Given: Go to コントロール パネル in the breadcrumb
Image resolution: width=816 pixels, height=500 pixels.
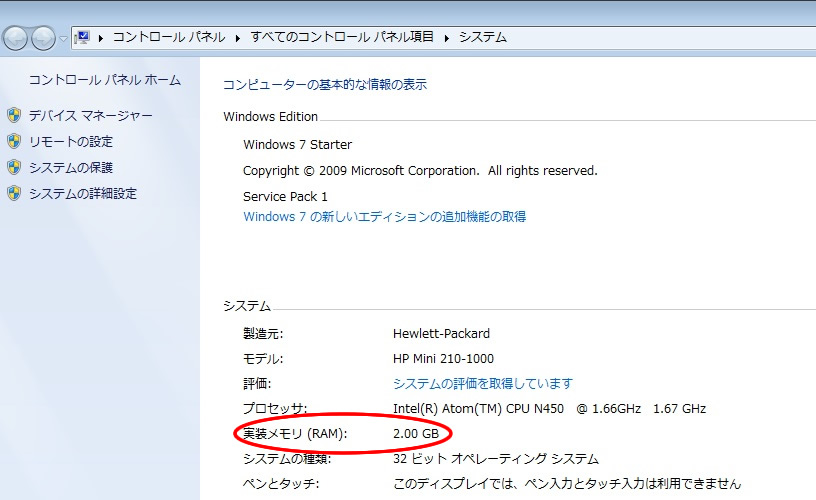Looking at the screenshot, I should (168, 37).
